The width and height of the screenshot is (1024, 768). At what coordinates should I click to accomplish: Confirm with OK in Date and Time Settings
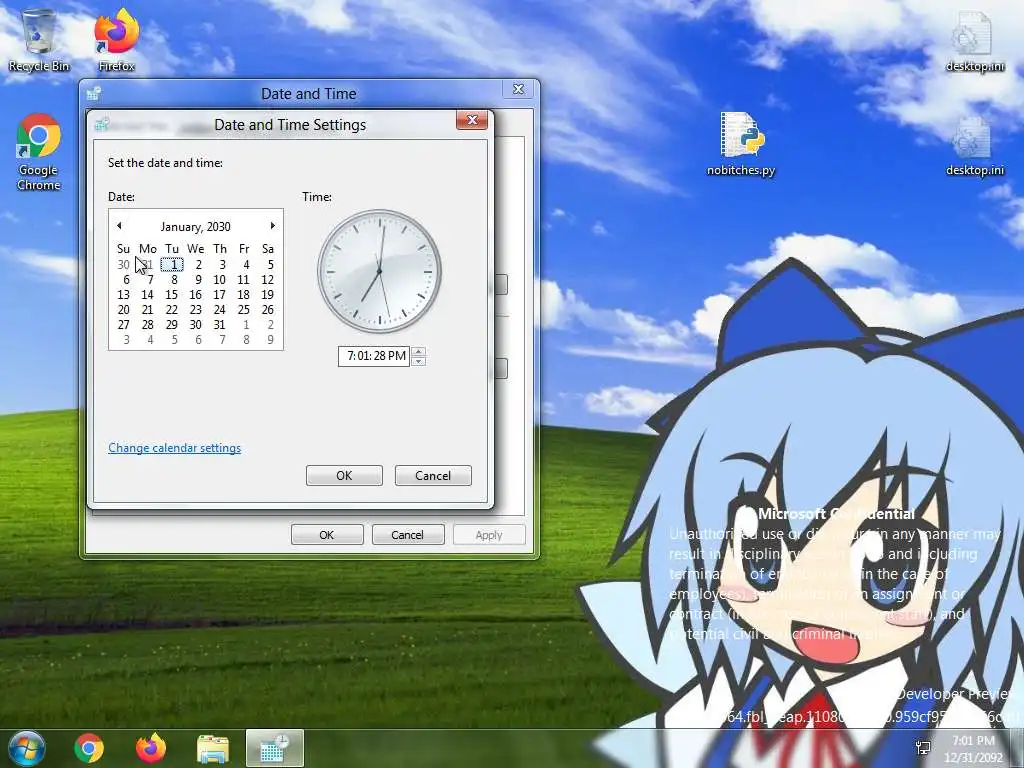[x=344, y=475]
